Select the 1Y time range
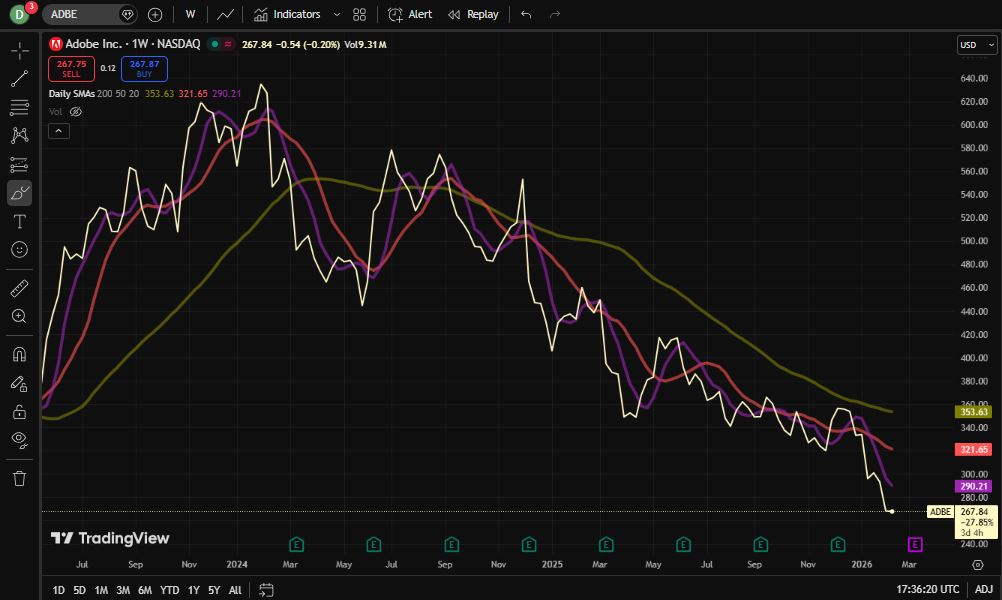Screen dimensions: 1002x600 point(194,590)
